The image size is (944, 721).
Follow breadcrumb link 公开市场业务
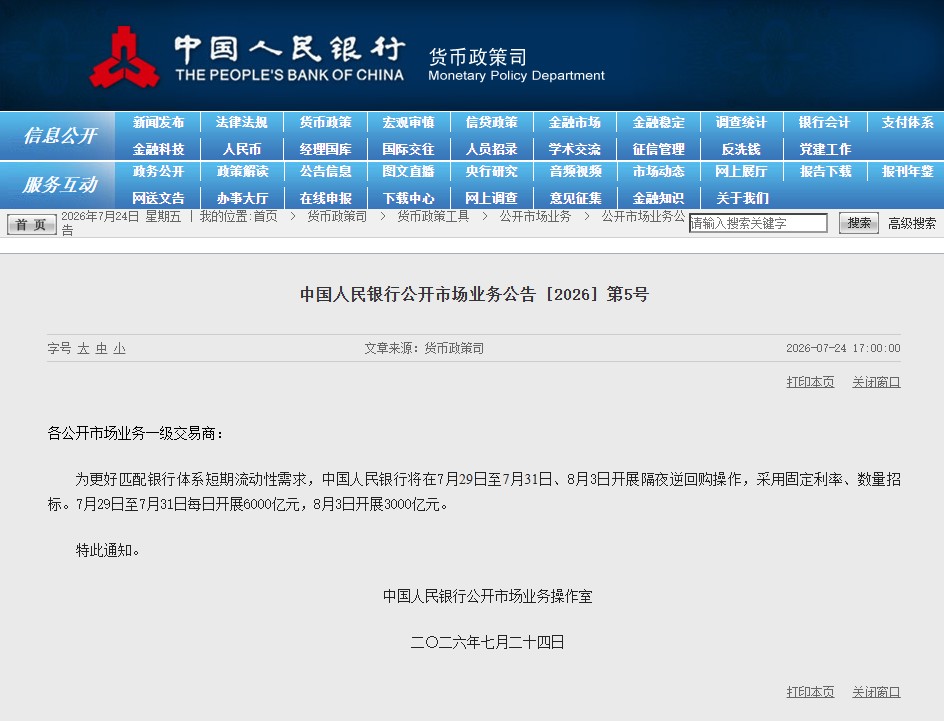pyautogui.click(x=535, y=216)
